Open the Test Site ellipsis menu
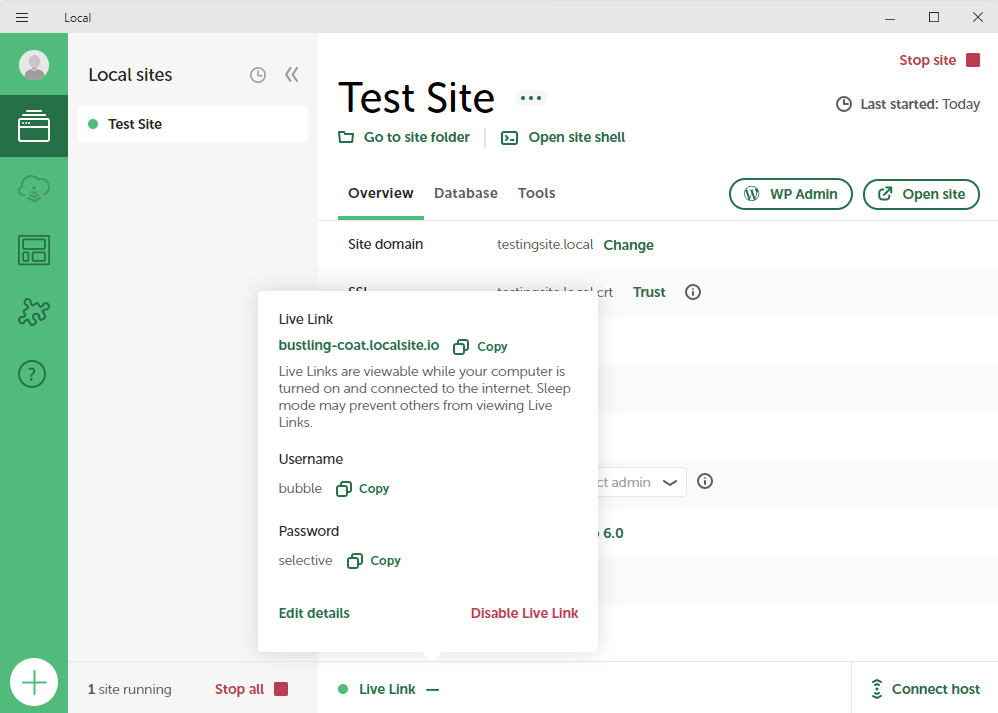The image size is (998, 713). 531,98
